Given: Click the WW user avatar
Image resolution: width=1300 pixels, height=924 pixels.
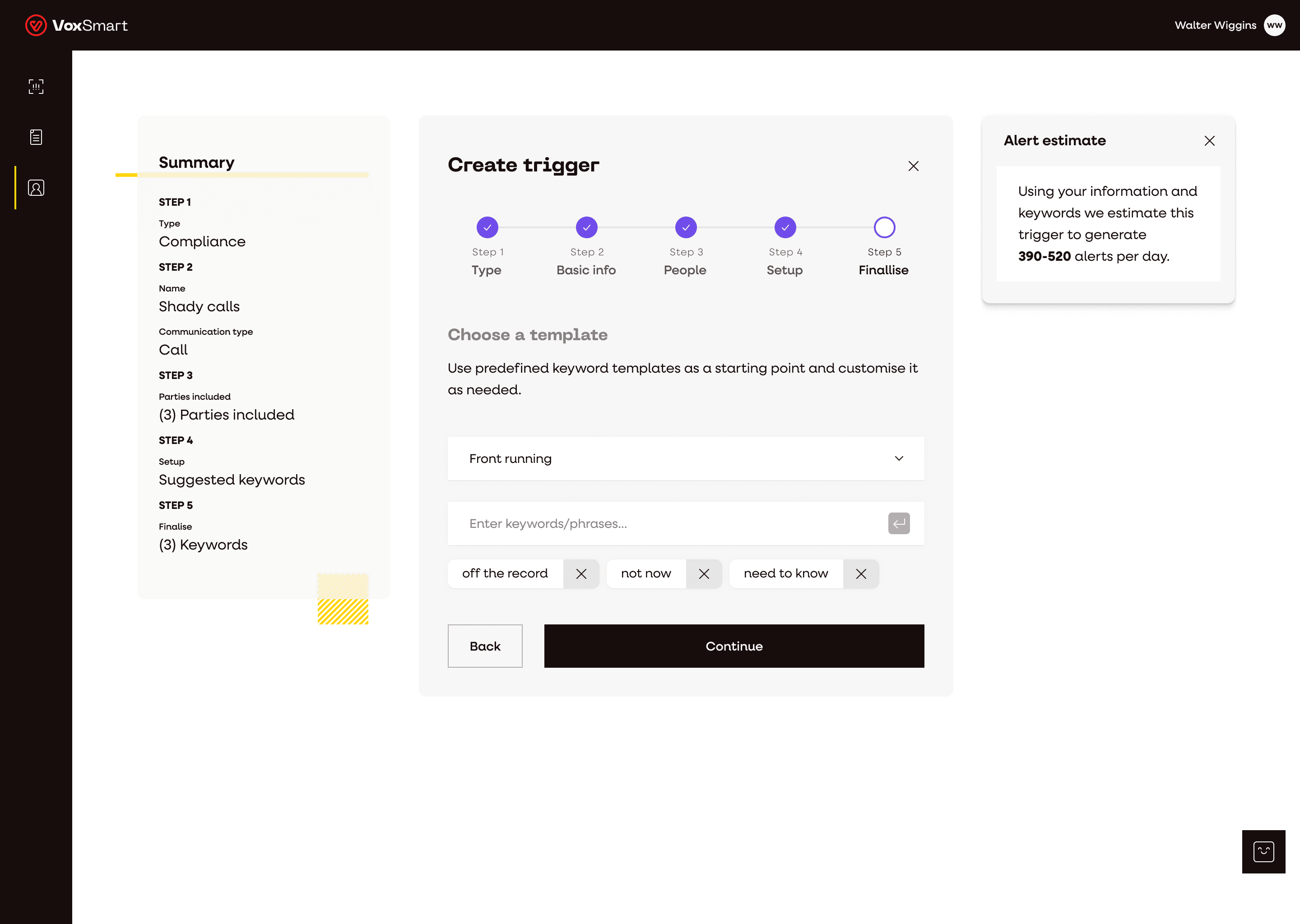Looking at the screenshot, I should [x=1274, y=25].
